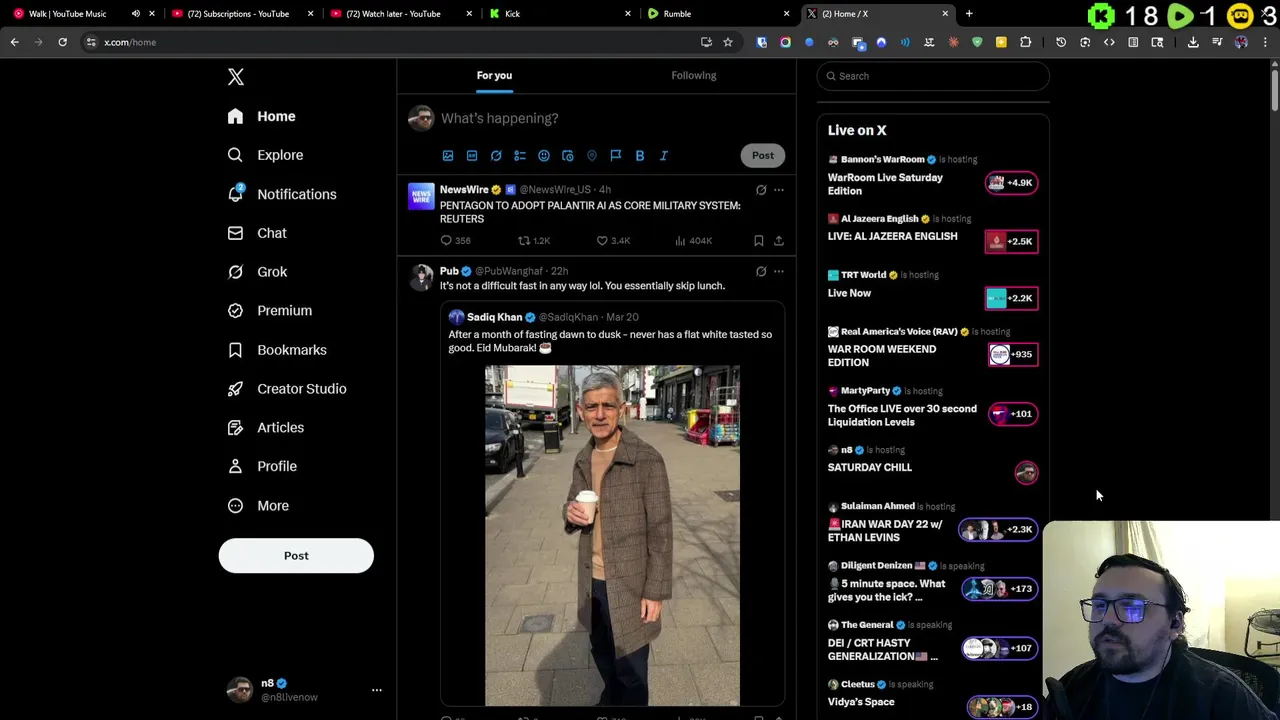This screenshot has width=1280, height=720.
Task: Click the Grok enhance icon in composer
Action: pyautogui.click(x=496, y=156)
